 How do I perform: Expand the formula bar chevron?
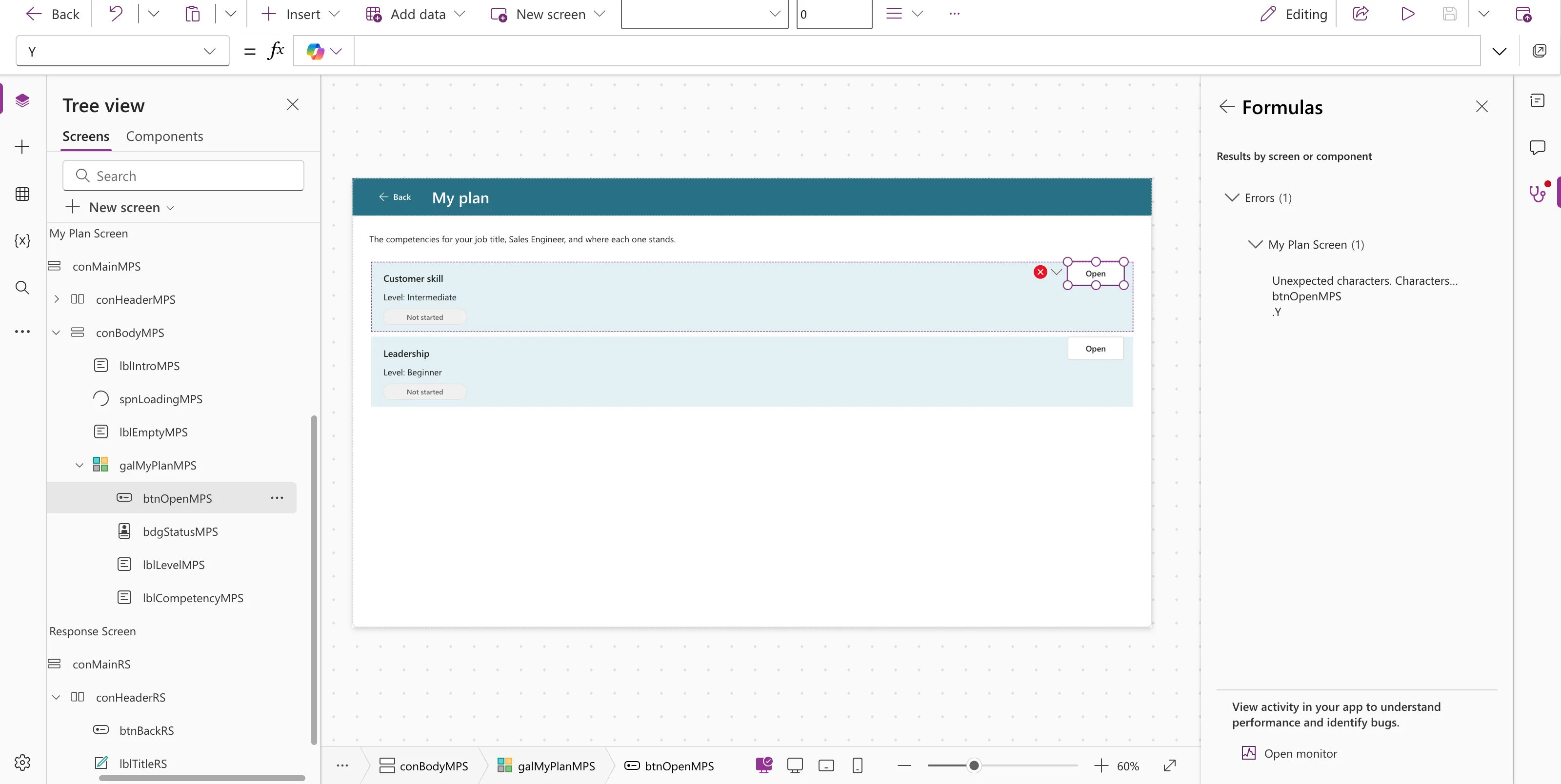pos(1500,52)
